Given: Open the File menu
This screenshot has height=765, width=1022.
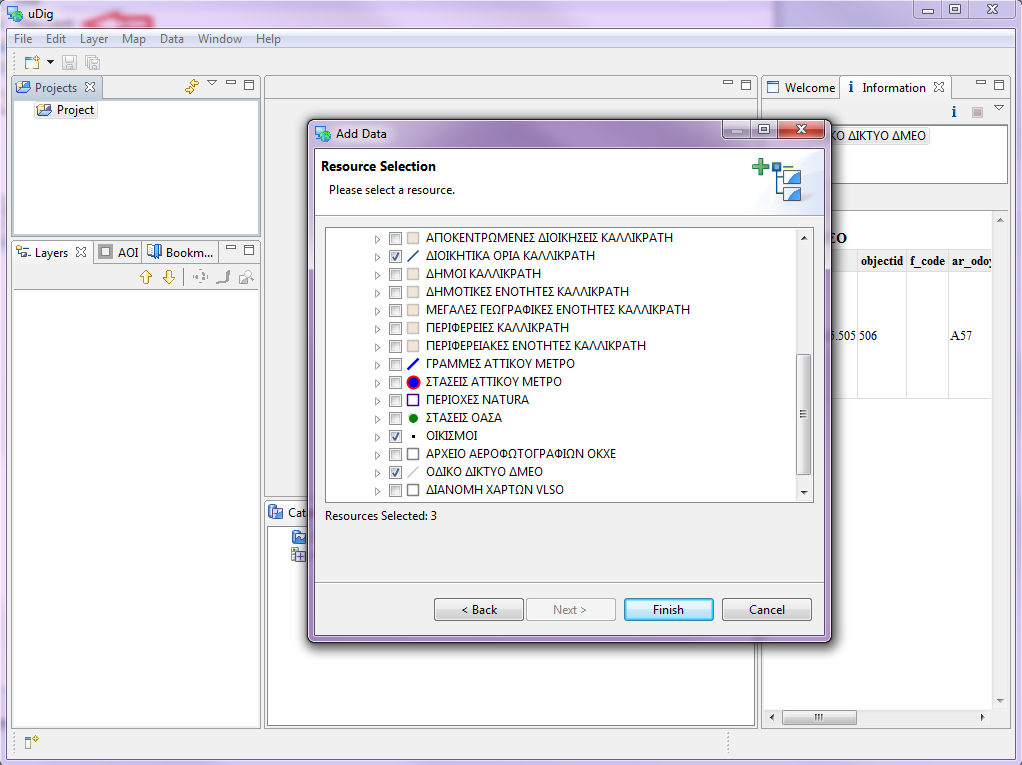Looking at the screenshot, I should click(23, 39).
